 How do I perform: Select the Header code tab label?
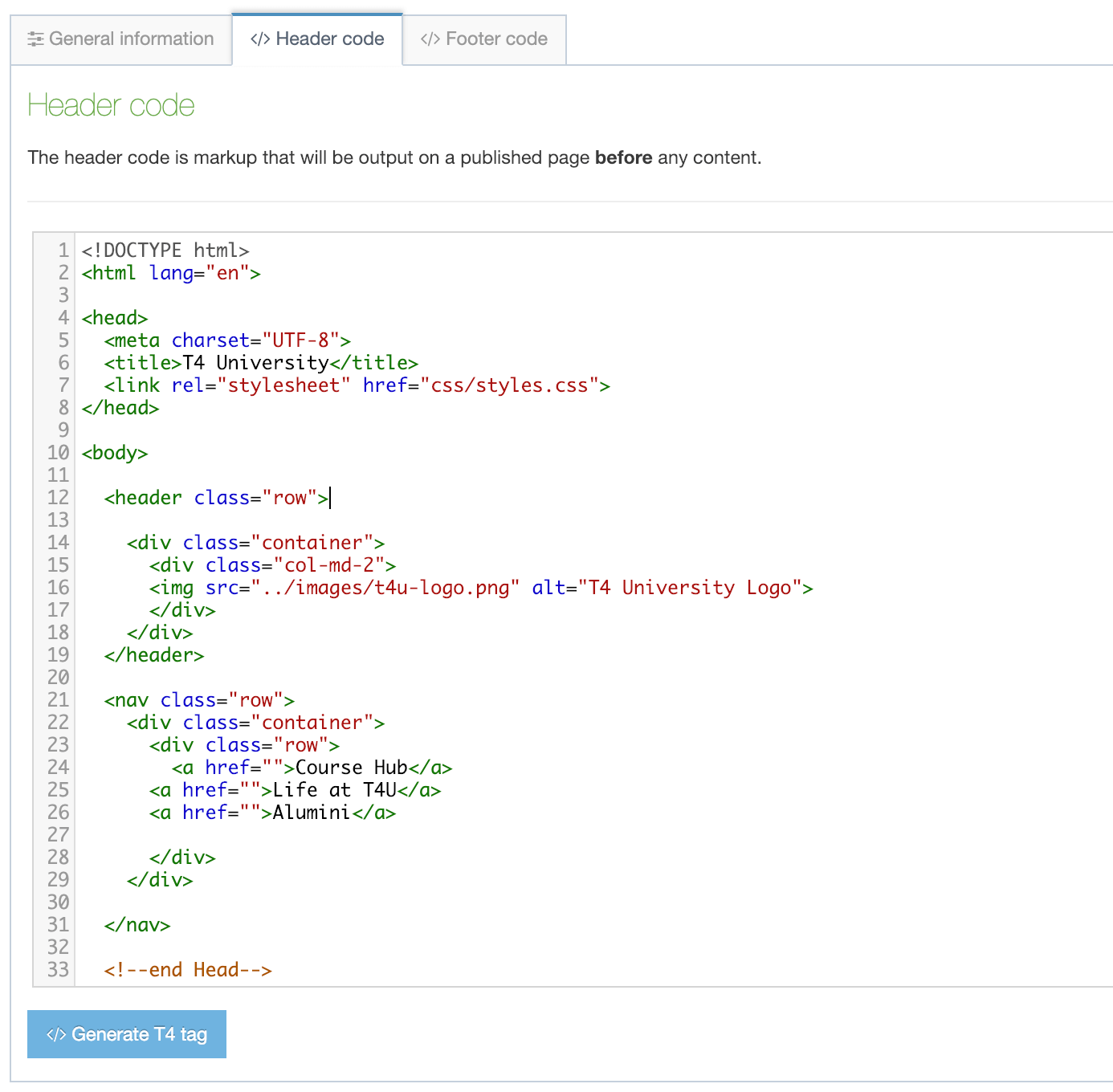329,39
